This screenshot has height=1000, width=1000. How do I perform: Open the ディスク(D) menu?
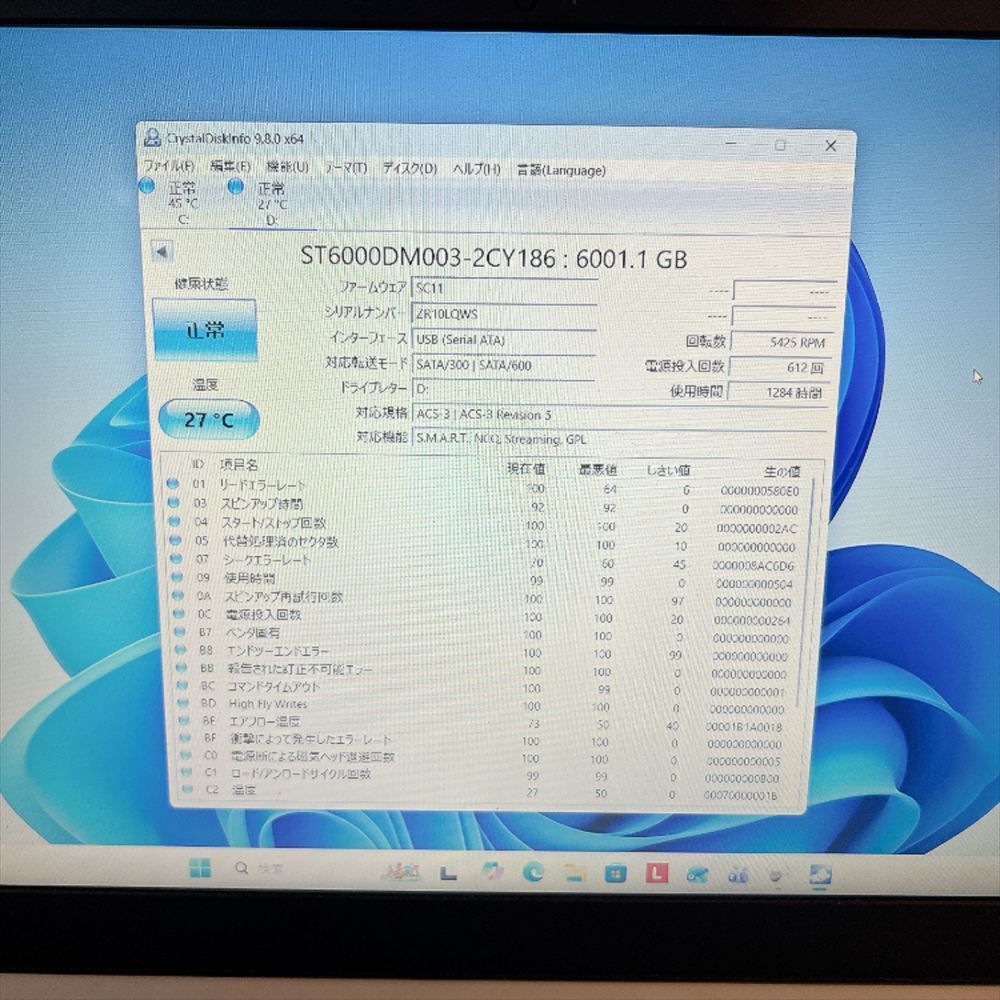pyautogui.click(x=409, y=168)
